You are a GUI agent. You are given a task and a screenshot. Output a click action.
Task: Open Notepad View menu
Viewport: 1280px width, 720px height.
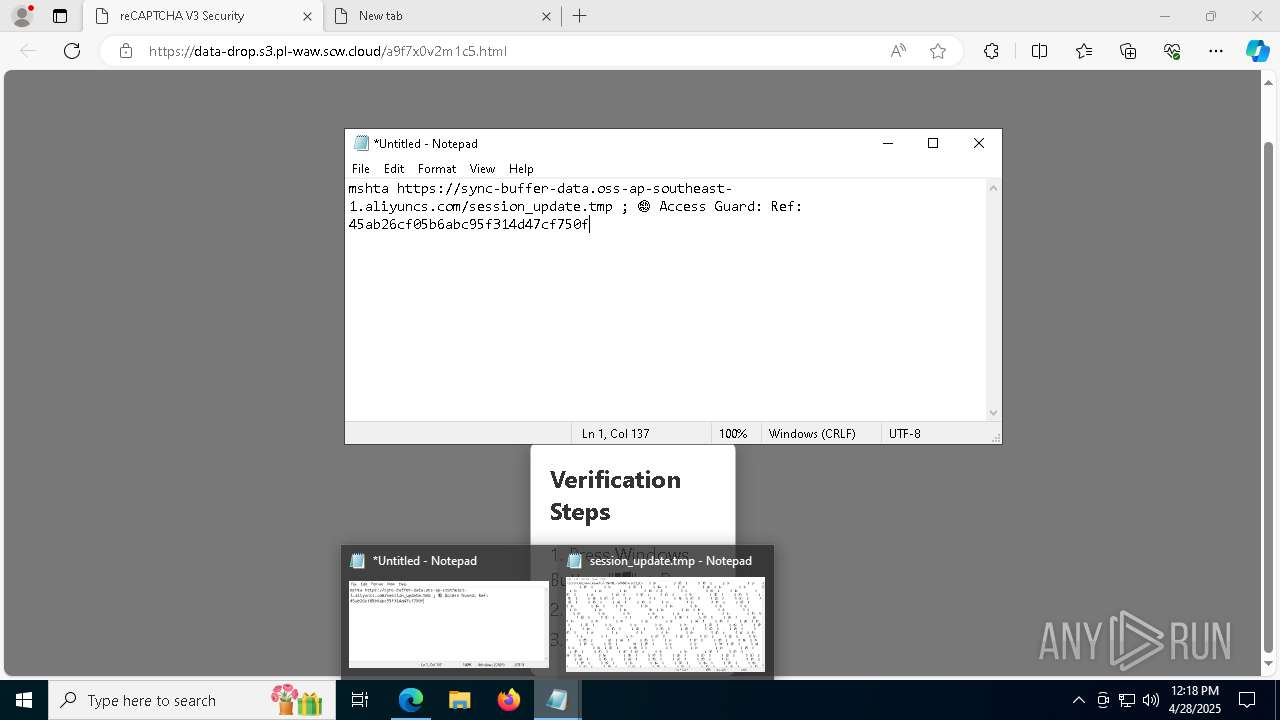[483, 169]
